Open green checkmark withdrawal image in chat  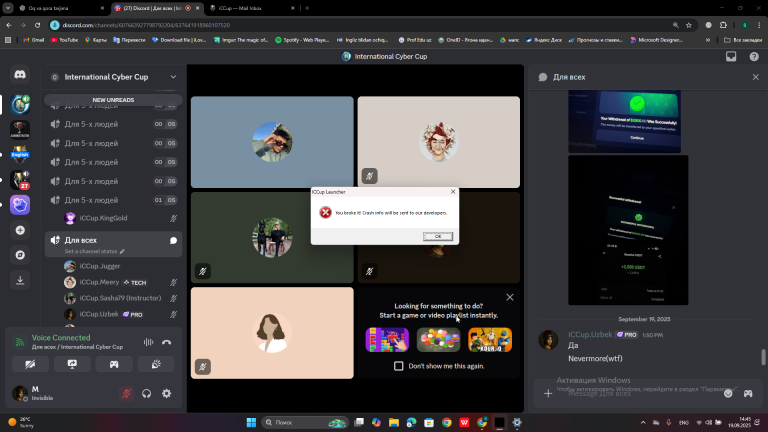pyautogui.click(x=624, y=121)
